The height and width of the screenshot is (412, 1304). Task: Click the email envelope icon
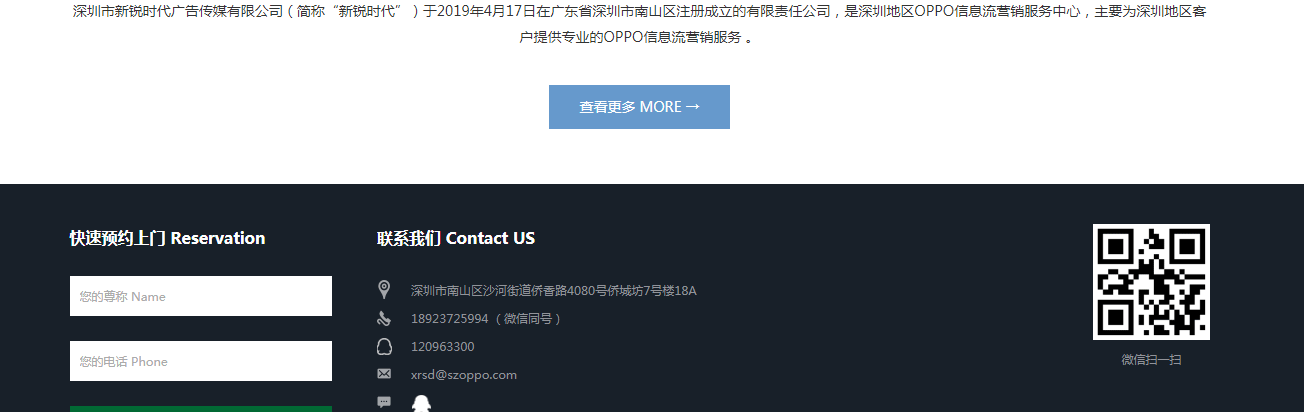pyautogui.click(x=384, y=374)
